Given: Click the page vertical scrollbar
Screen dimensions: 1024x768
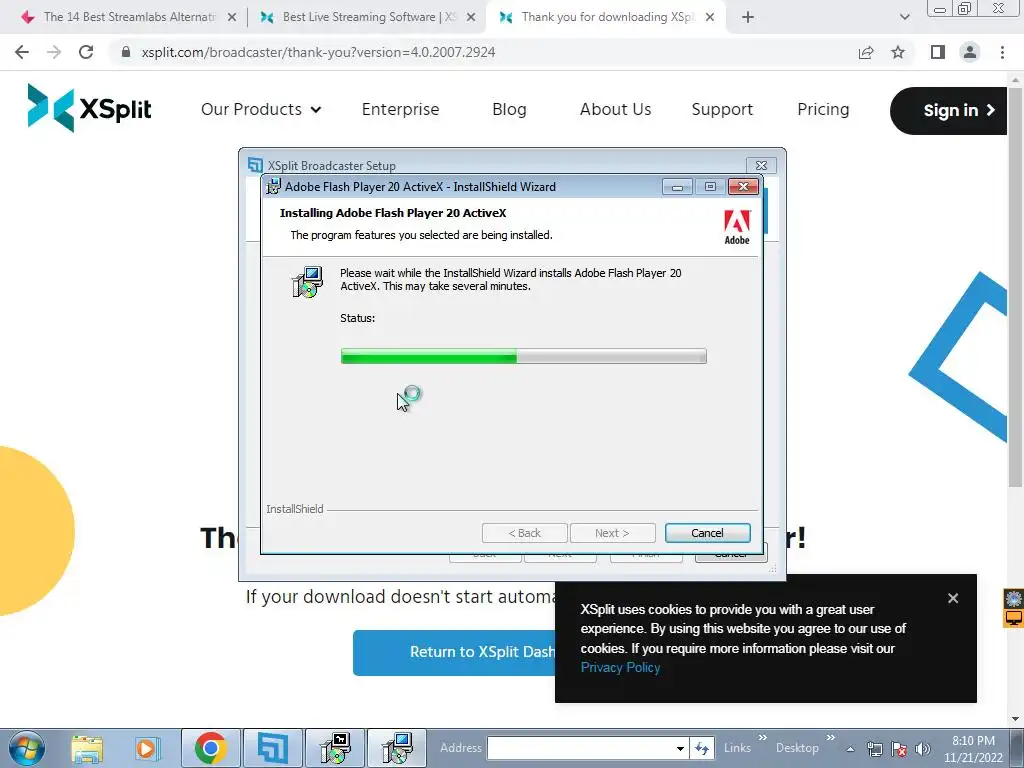Looking at the screenshot, I should 1015,287.
